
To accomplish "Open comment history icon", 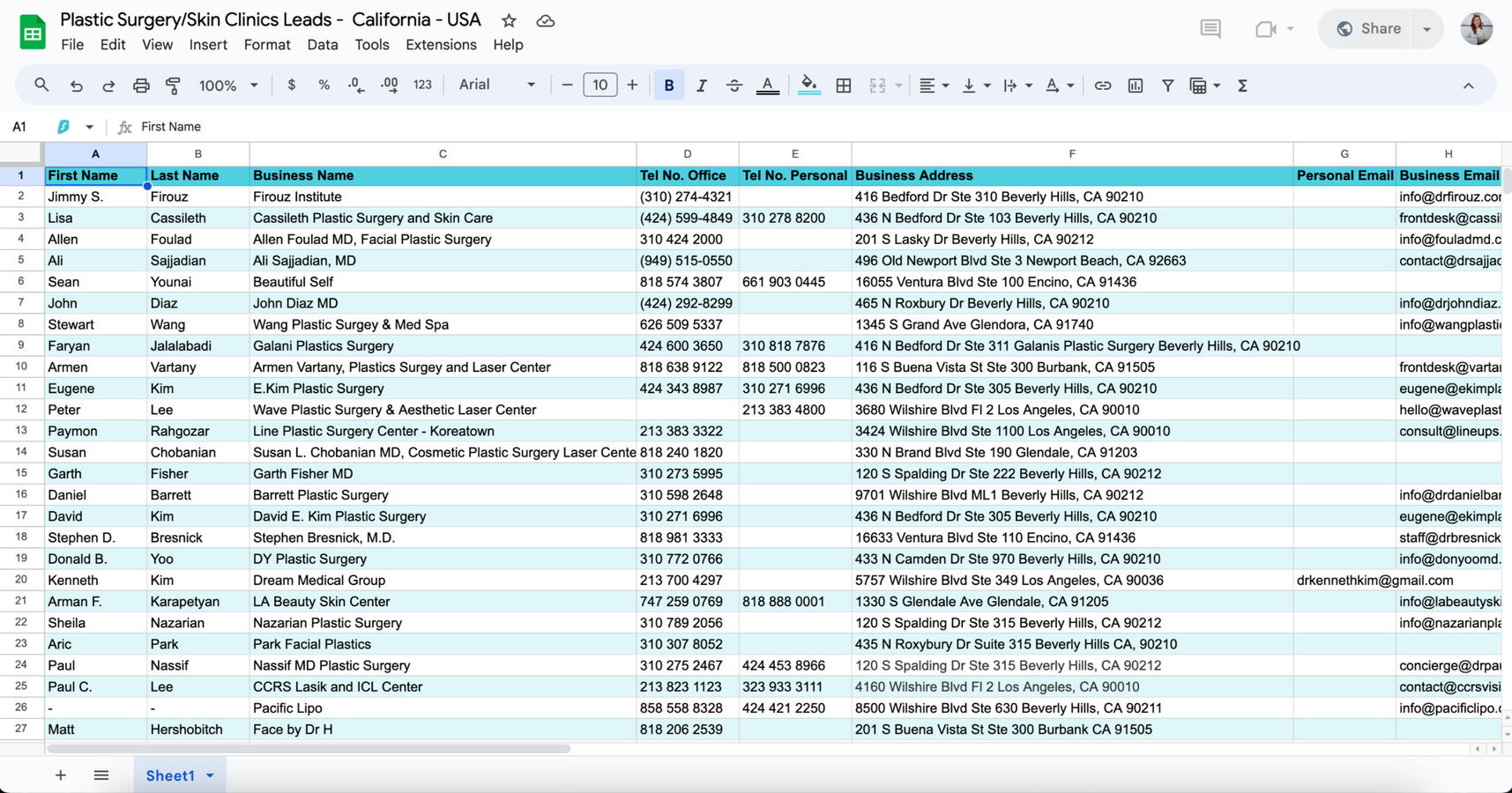I will [1210, 29].
